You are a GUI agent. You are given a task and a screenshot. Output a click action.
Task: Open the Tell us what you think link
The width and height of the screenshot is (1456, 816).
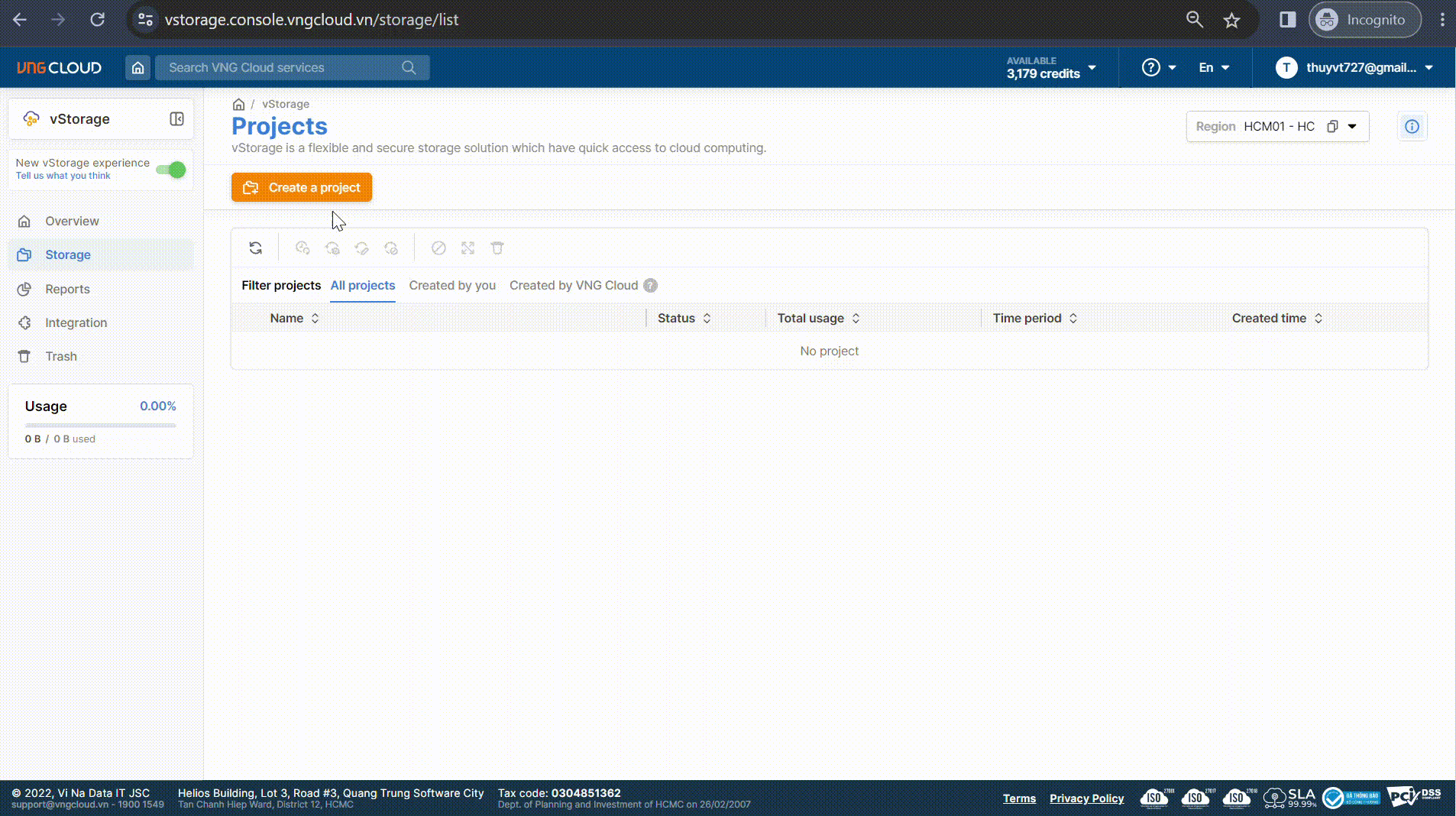[63, 176]
